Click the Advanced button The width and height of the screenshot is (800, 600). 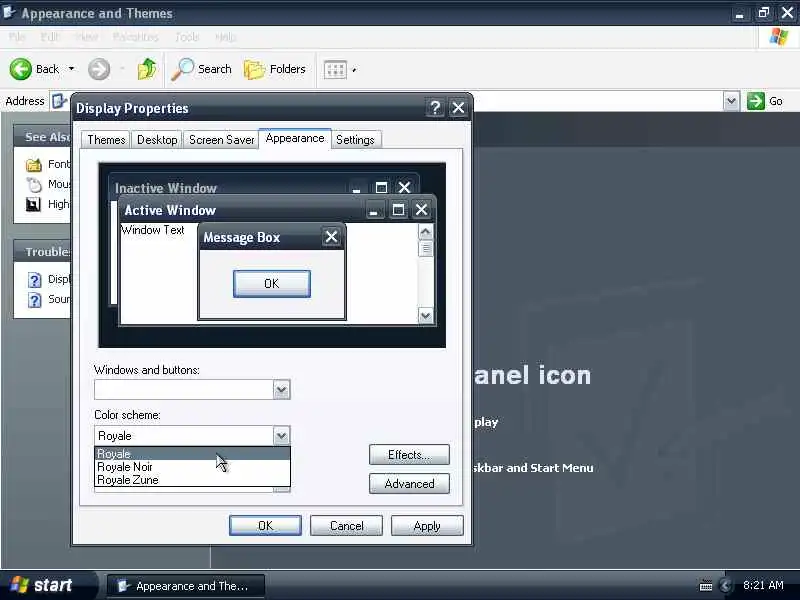pos(409,484)
